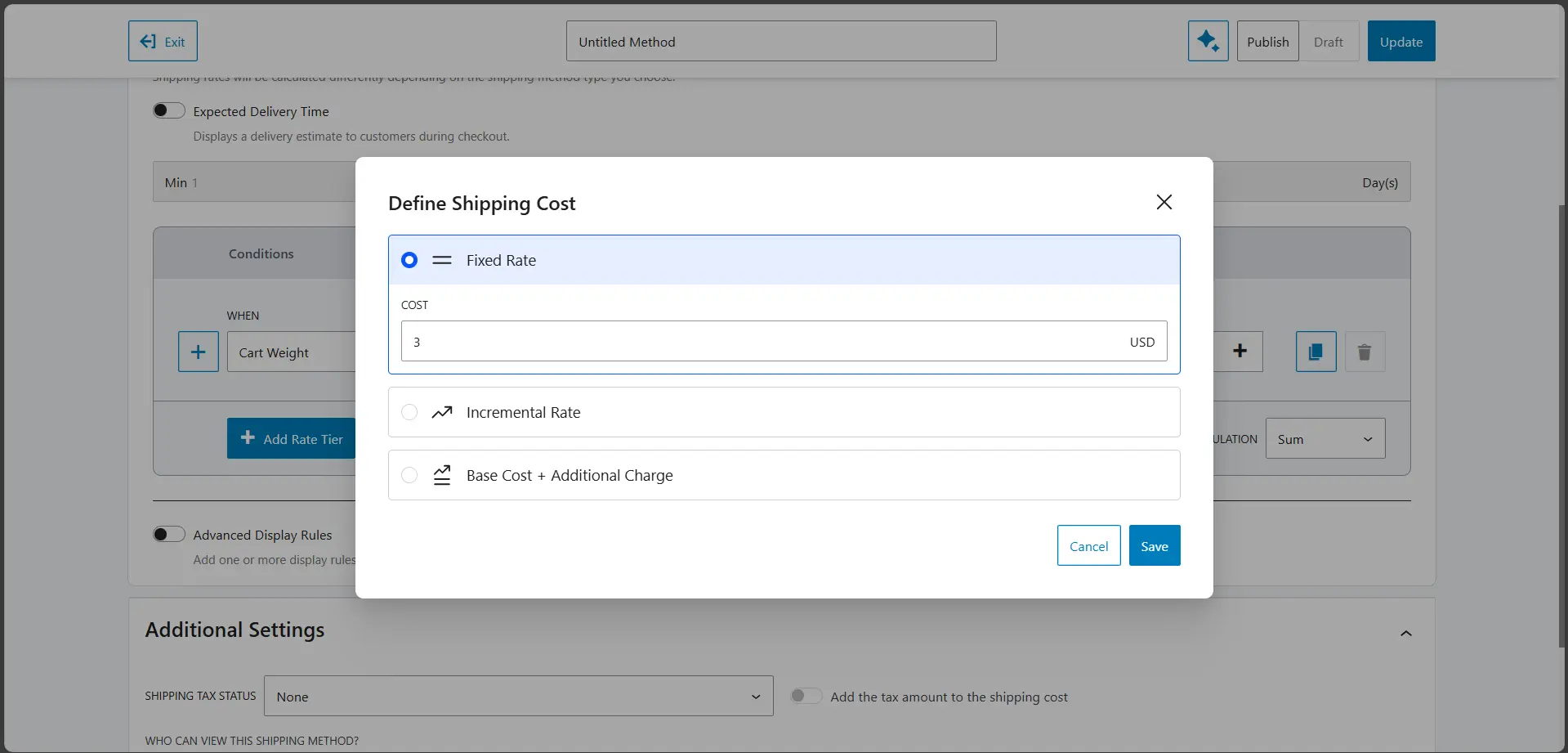Image resolution: width=1568 pixels, height=753 pixels.
Task: Select the Incremental Rate radio button
Action: click(x=409, y=412)
